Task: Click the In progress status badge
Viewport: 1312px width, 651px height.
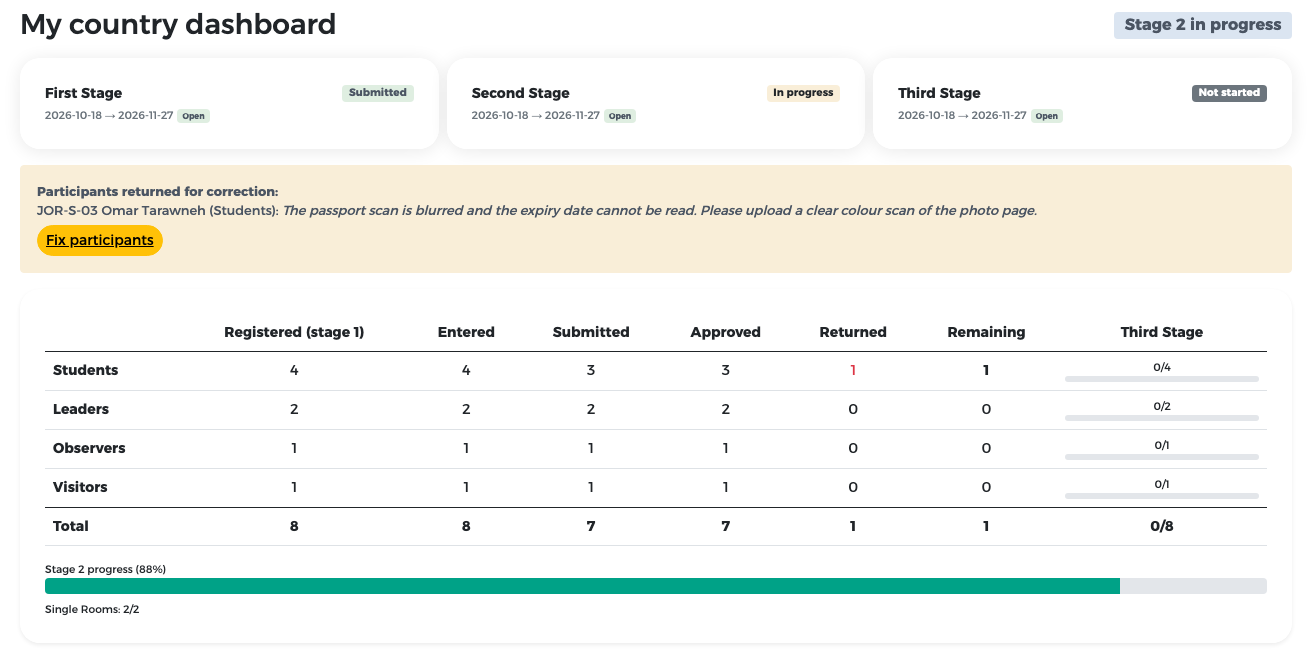Action: tap(803, 93)
